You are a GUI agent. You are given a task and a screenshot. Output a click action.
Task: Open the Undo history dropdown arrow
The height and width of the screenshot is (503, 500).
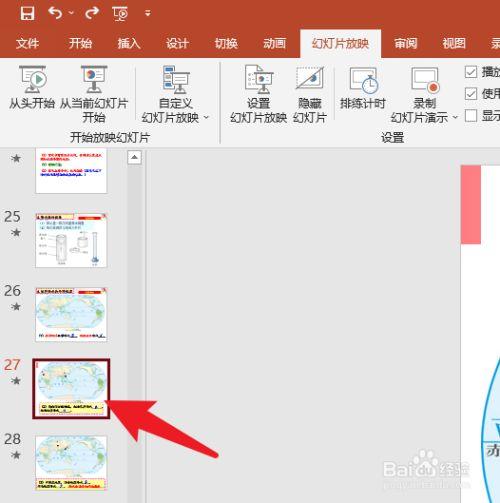[x=71, y=13]
